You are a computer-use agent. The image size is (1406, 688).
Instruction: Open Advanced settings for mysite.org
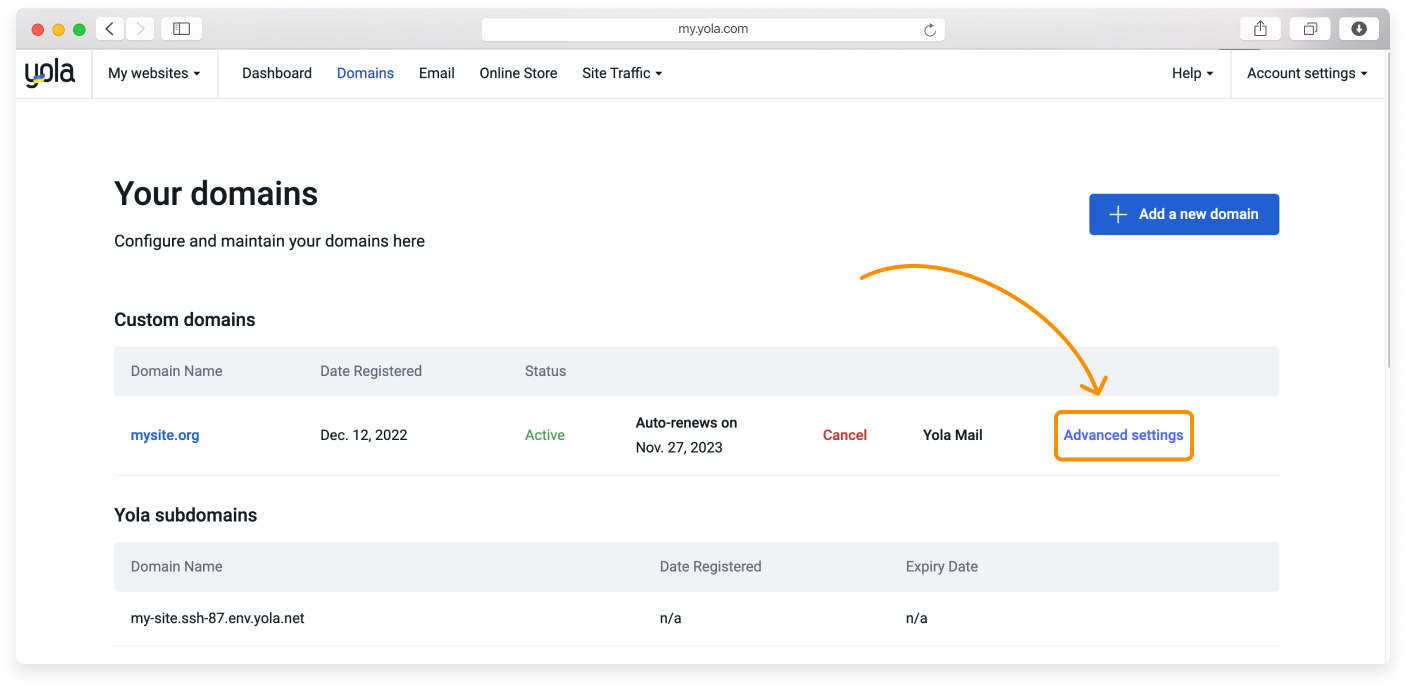(x=1123, y=435)
